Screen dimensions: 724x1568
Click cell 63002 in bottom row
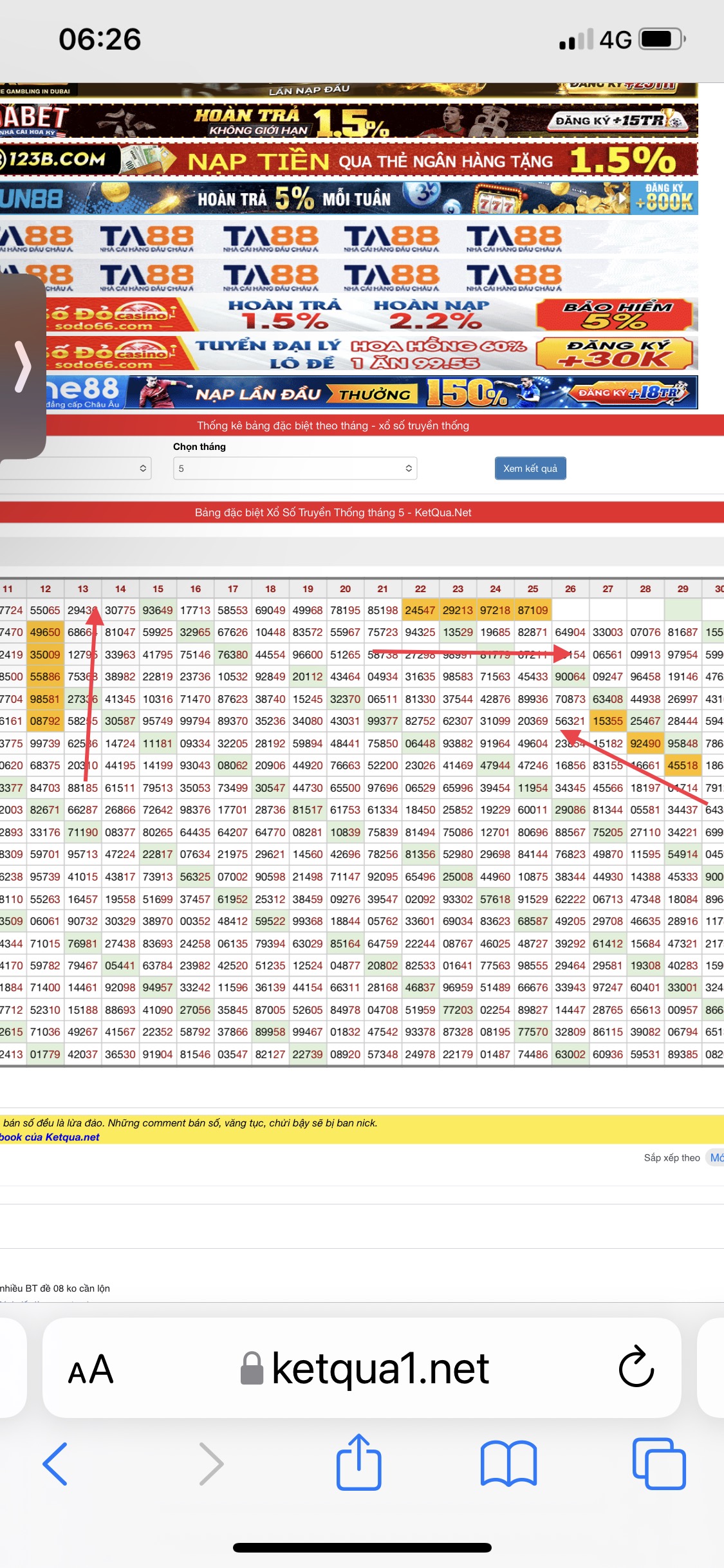[x=570, y=1054]
